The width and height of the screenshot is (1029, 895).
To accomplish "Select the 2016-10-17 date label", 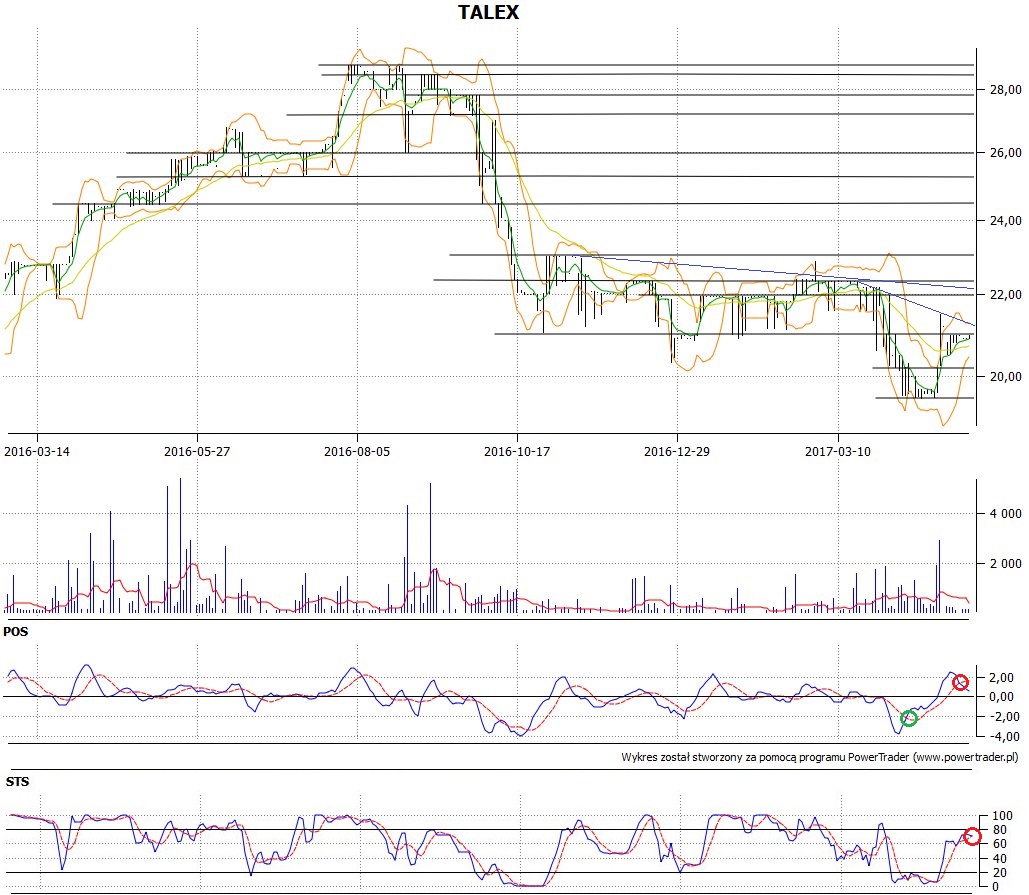I will (x=517, y=451).
